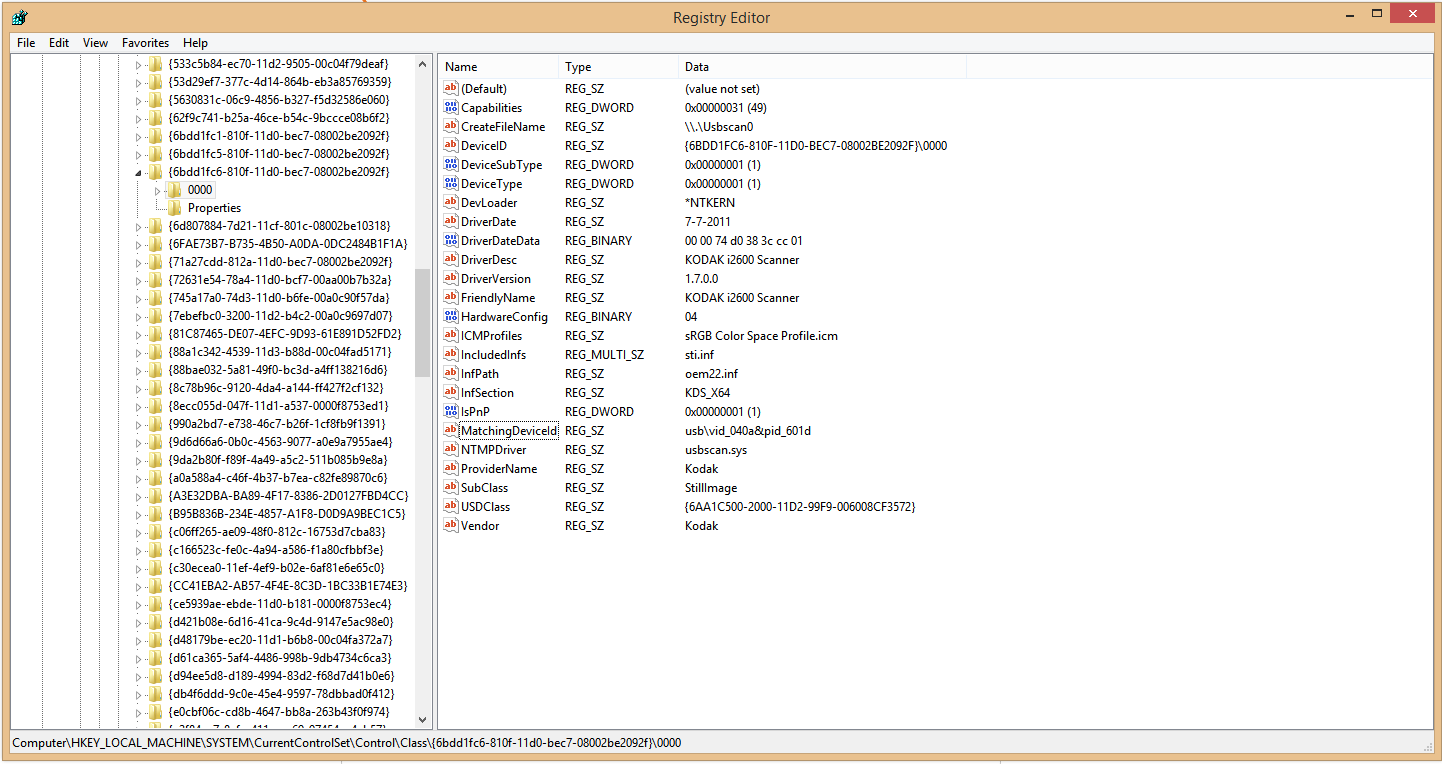The height and width of the screenshot is (764, 1442).
Task: Click the binary icon of HardwareConfig value
Action: (x=450, y=317)
